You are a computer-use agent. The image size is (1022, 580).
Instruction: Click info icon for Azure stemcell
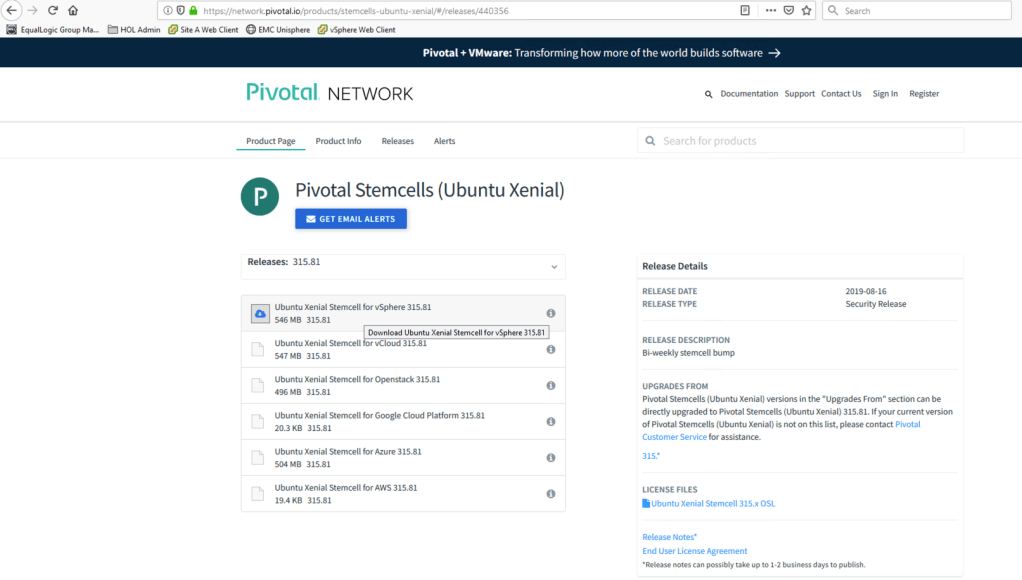pos(551,458)
